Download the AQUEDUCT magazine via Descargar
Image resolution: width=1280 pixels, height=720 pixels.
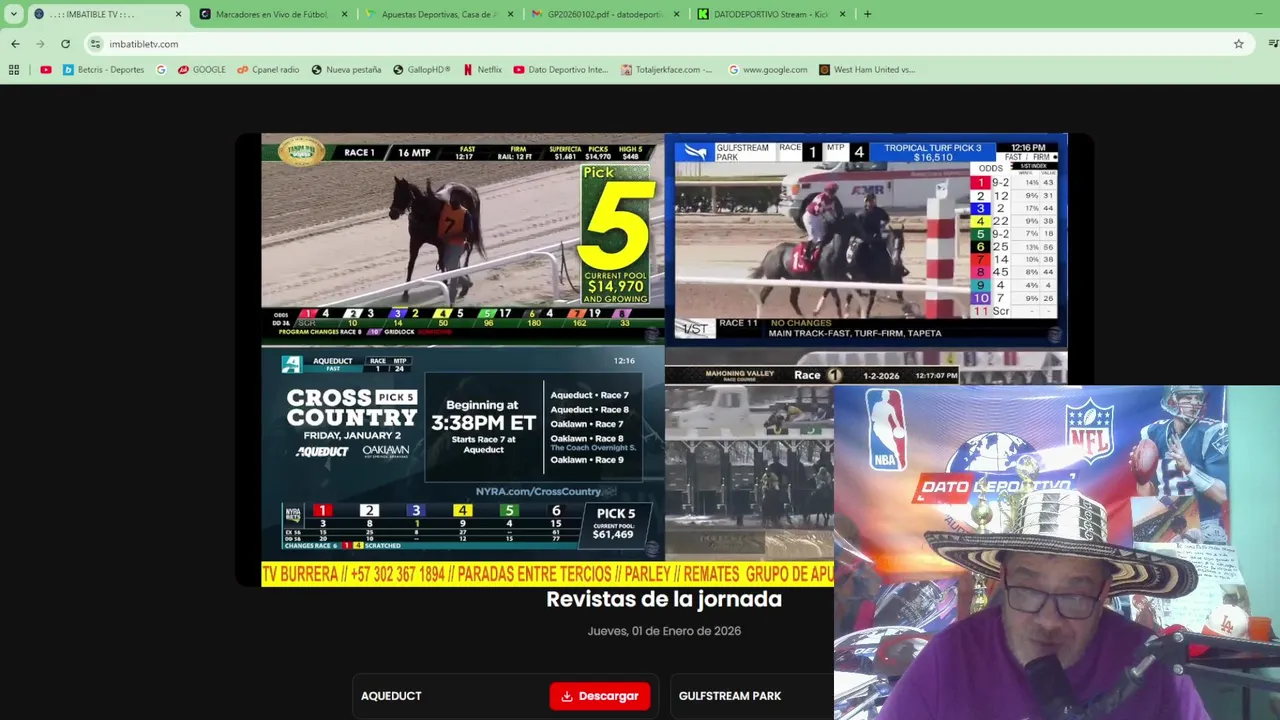pos(600,696)
